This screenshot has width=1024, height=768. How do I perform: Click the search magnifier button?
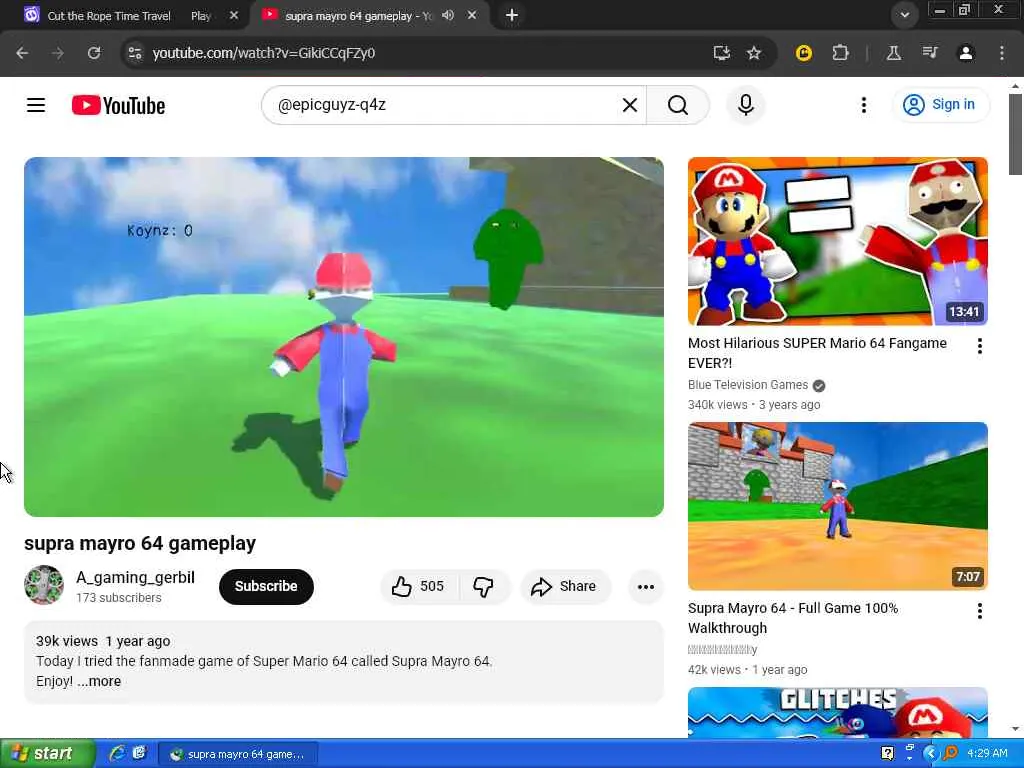point(678,105)
